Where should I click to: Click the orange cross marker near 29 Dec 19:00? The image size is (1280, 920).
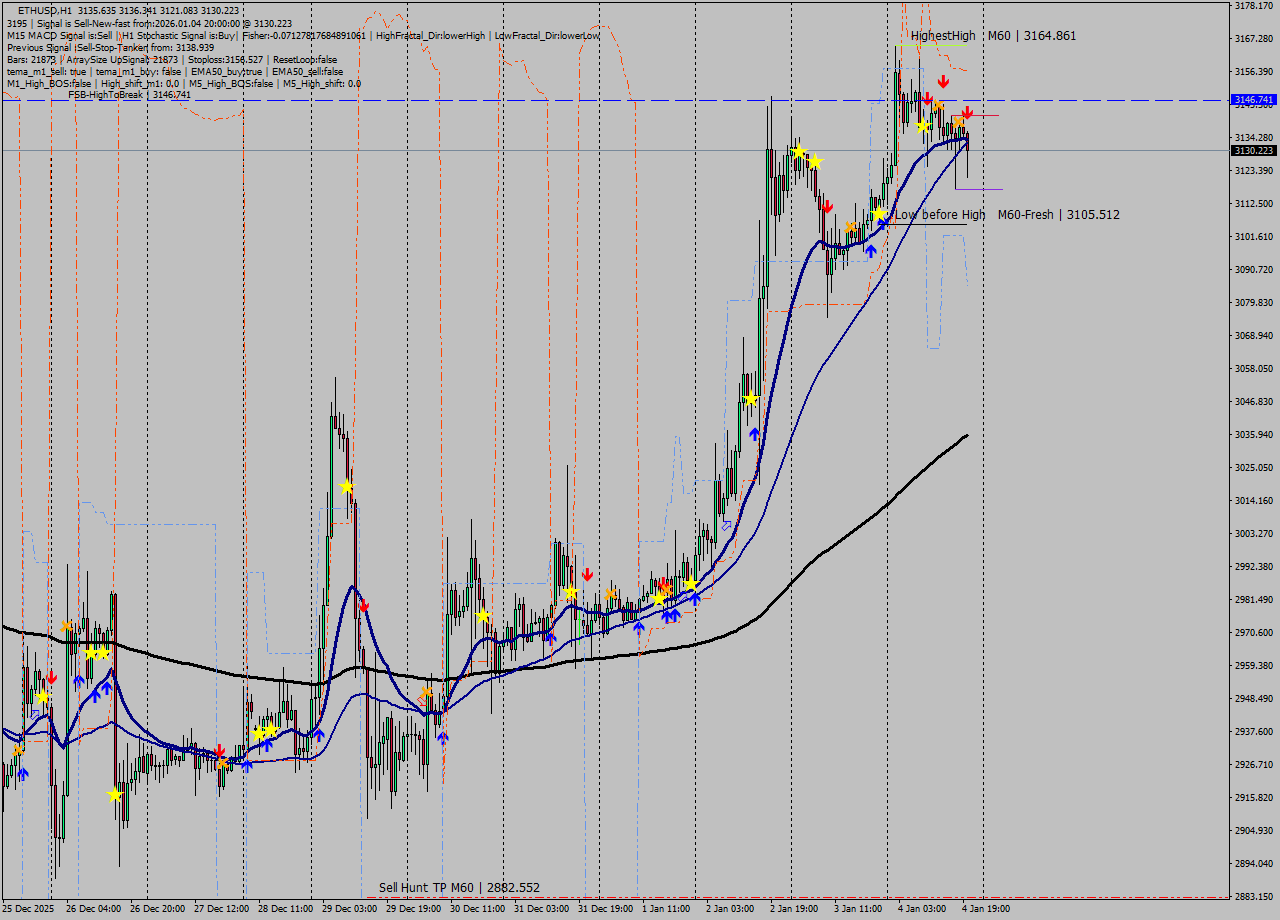(x=428, y=690)
